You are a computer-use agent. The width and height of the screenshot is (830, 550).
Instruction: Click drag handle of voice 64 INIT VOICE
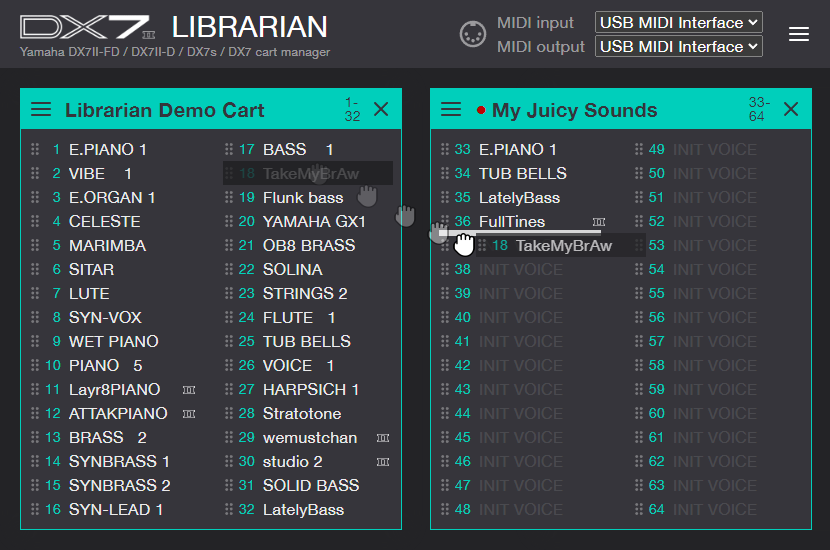[639, 509]
